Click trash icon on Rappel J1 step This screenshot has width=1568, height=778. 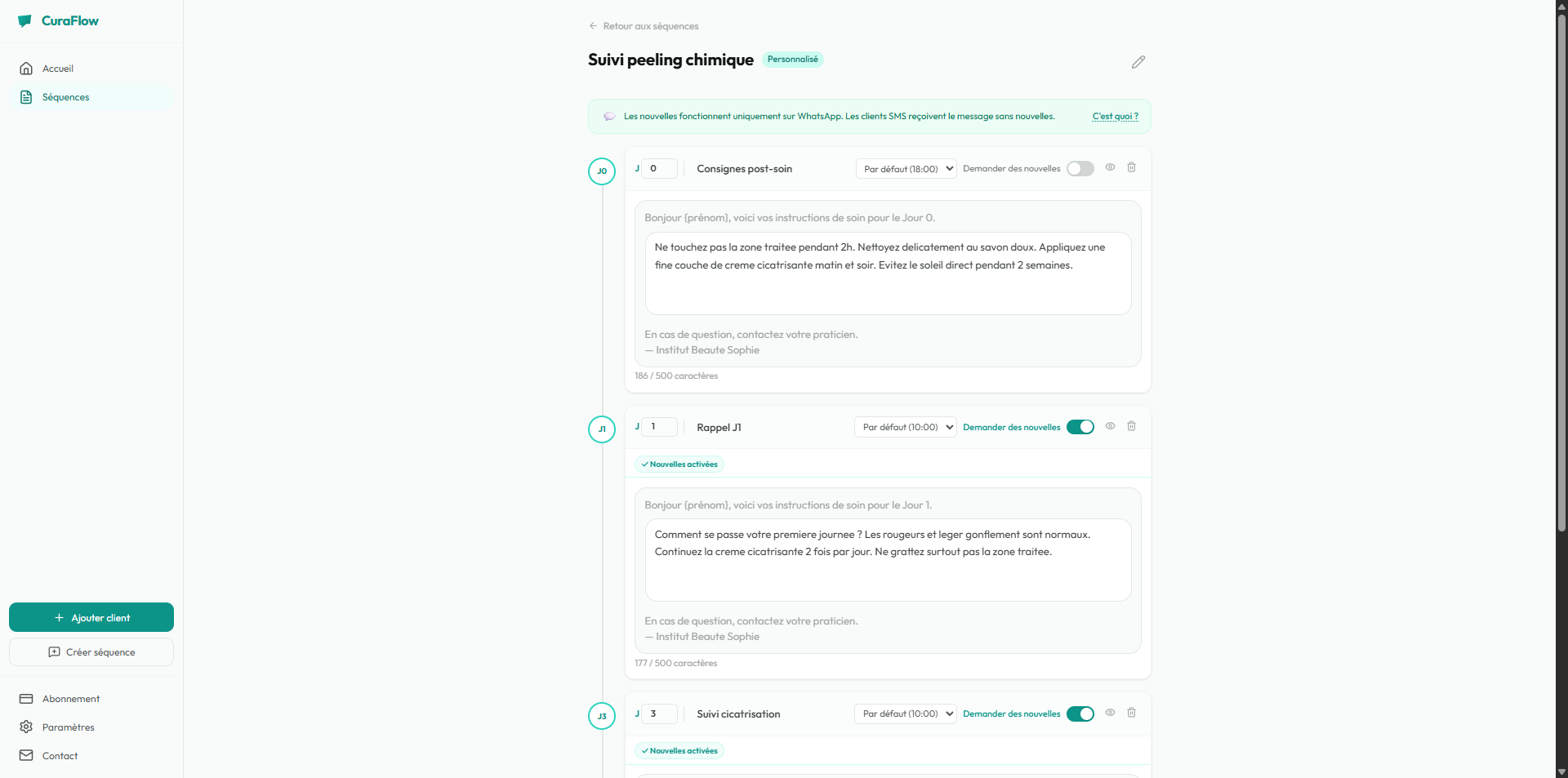[1131, 426]
